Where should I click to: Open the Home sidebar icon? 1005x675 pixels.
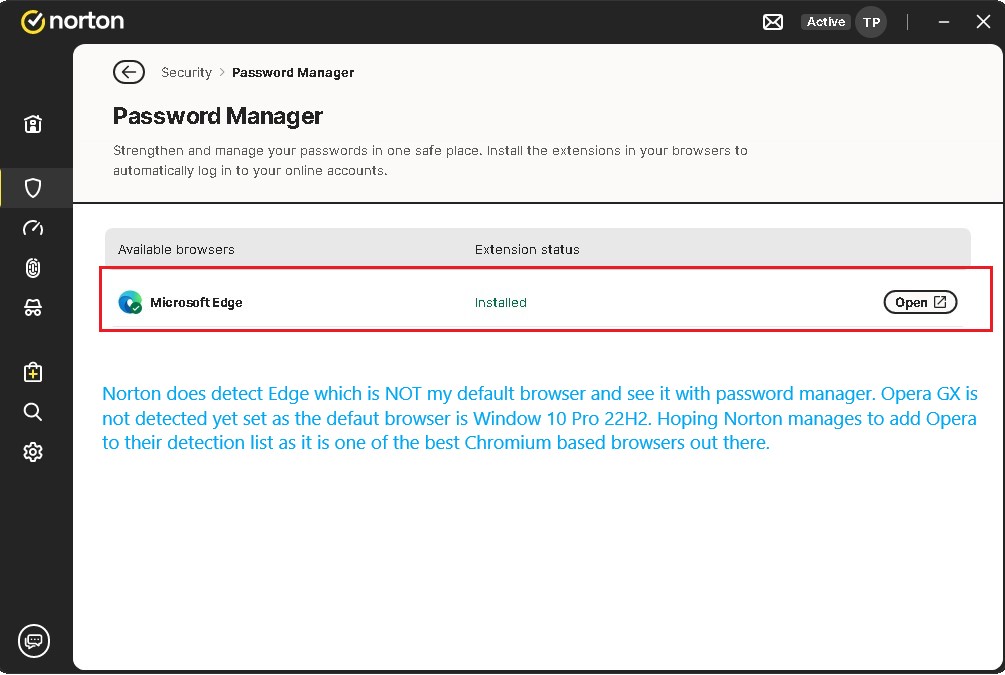33,124
